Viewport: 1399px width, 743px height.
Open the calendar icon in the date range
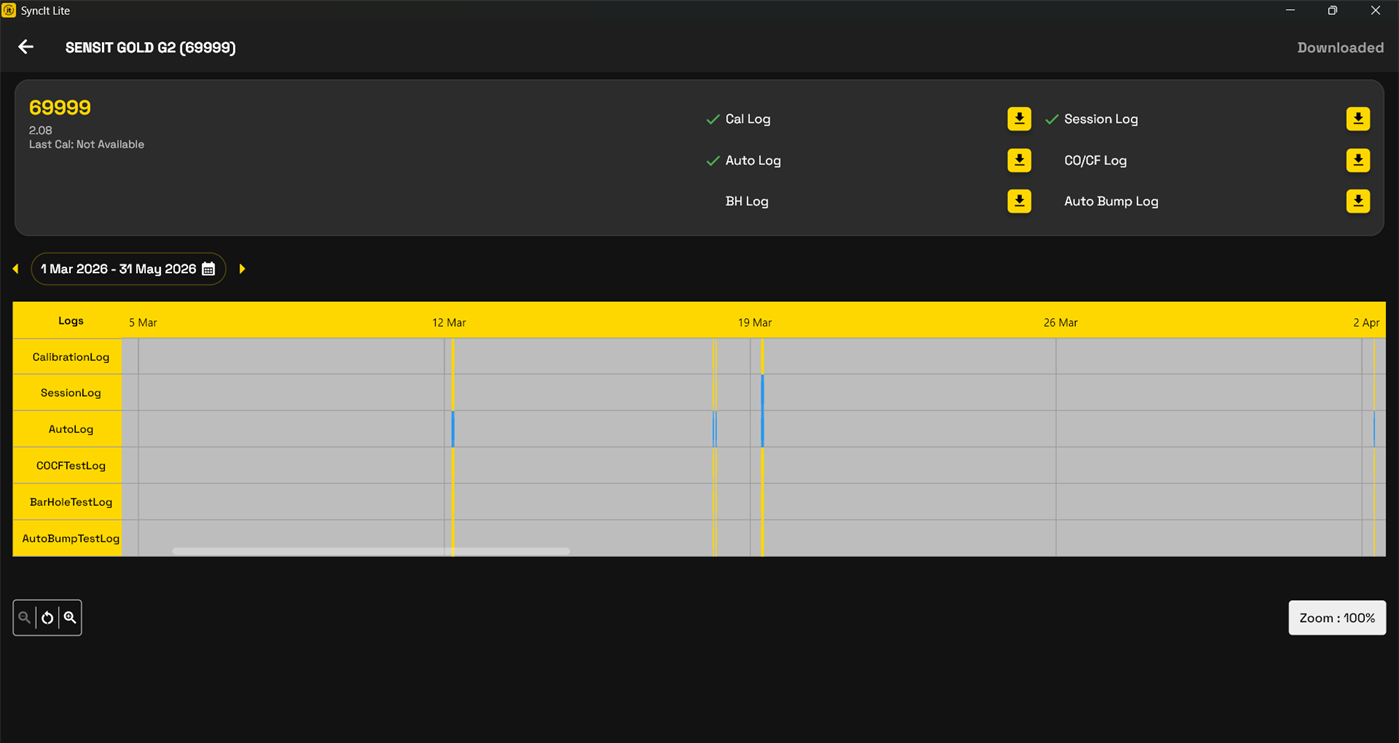pyautogui.click(x=208, y=269)
